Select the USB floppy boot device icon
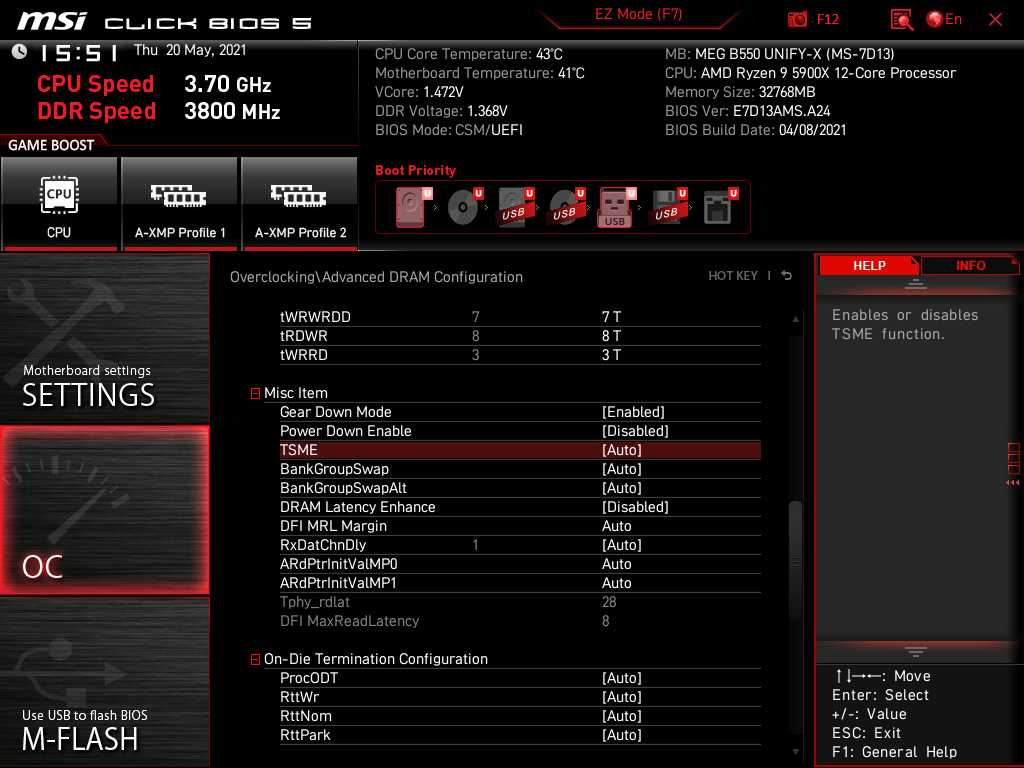Screen dimensions: 1024x768 668,207
